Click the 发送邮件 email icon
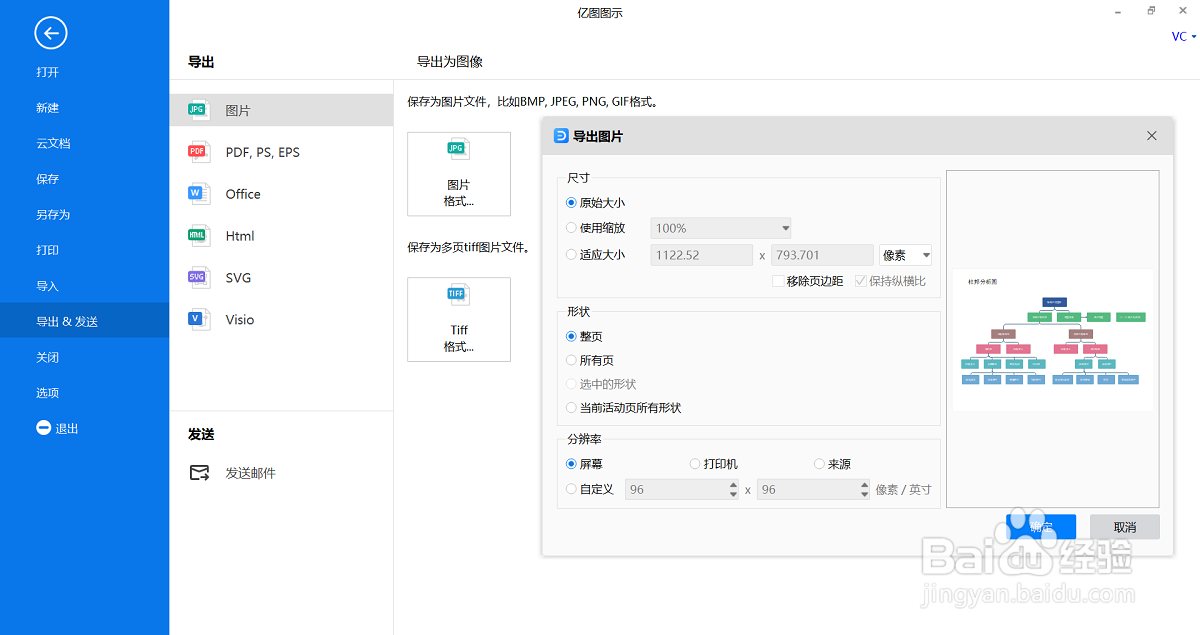 200,472
